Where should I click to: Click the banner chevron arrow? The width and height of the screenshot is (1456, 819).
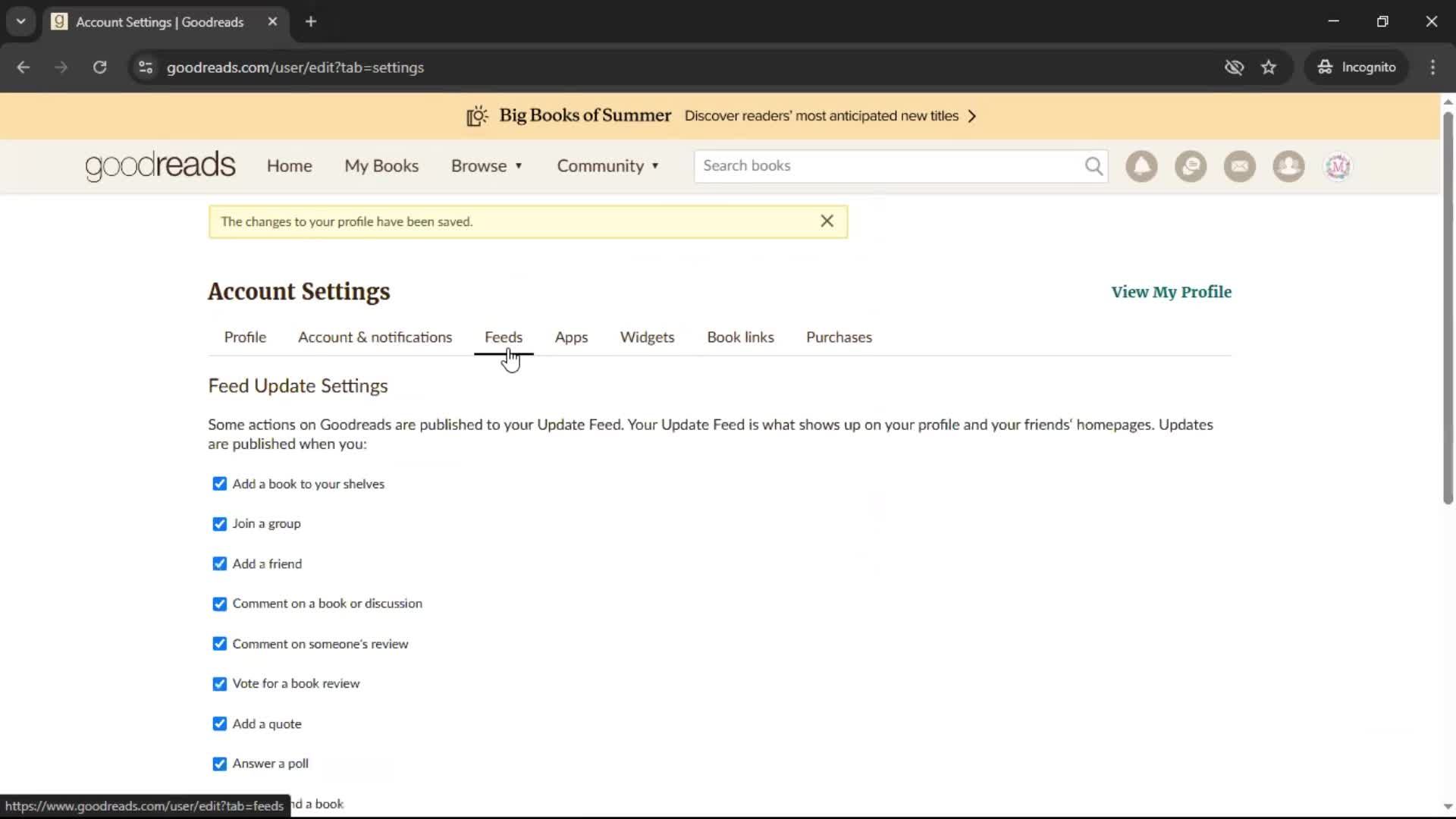tap(972, 116)
